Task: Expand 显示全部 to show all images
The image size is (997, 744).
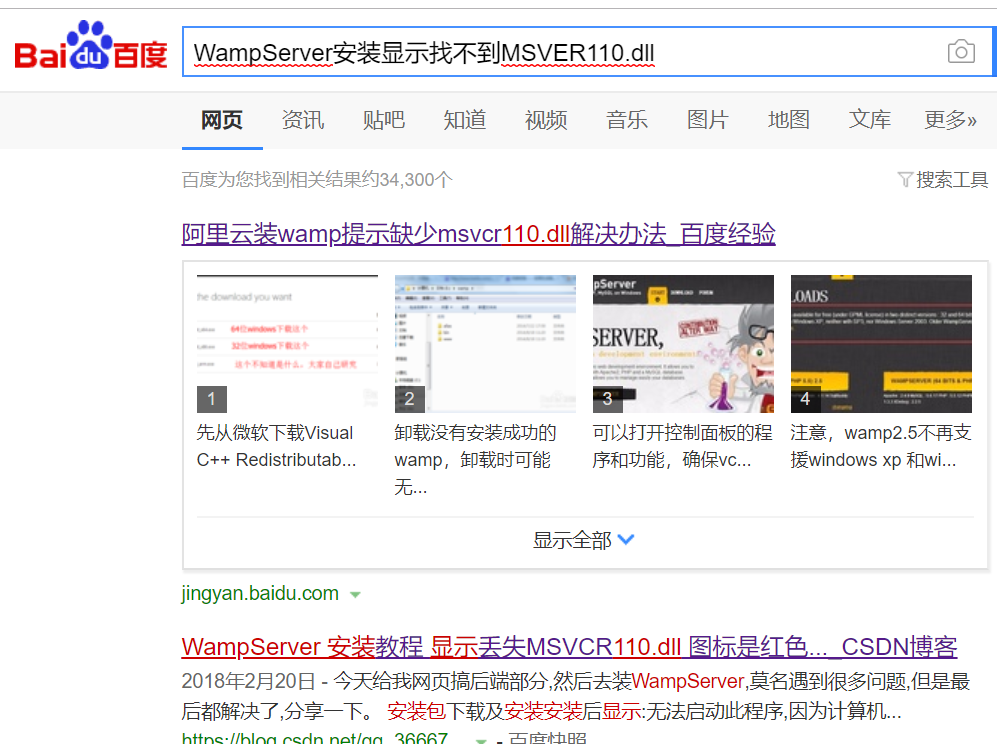Action: tap(583, 539)
